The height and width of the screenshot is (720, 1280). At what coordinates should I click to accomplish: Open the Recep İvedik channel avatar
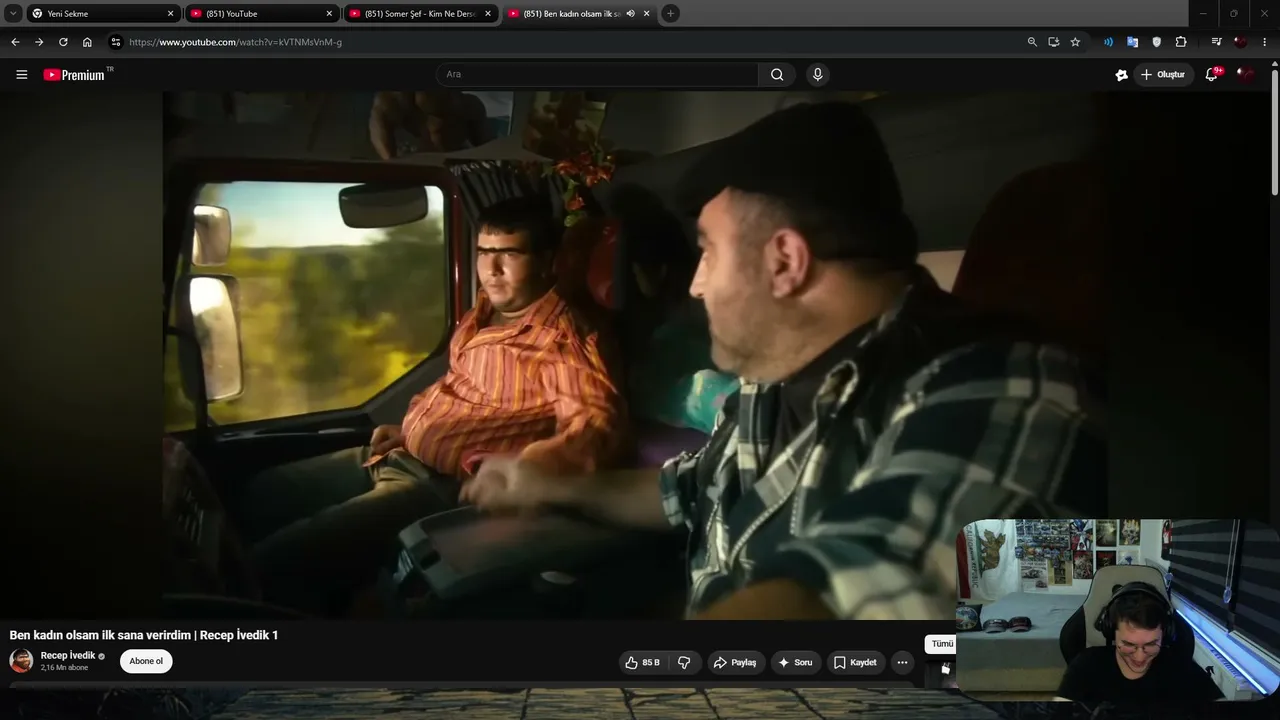21,661
